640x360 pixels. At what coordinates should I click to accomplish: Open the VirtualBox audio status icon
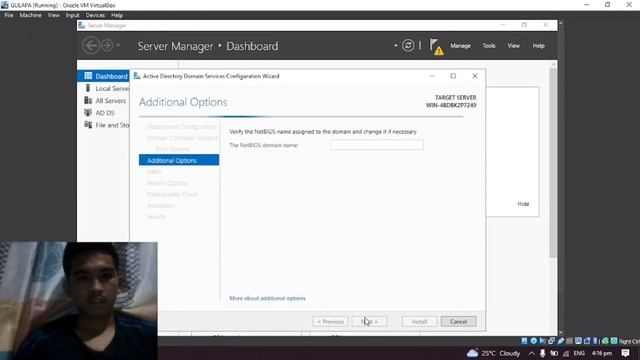pos(542,341)
